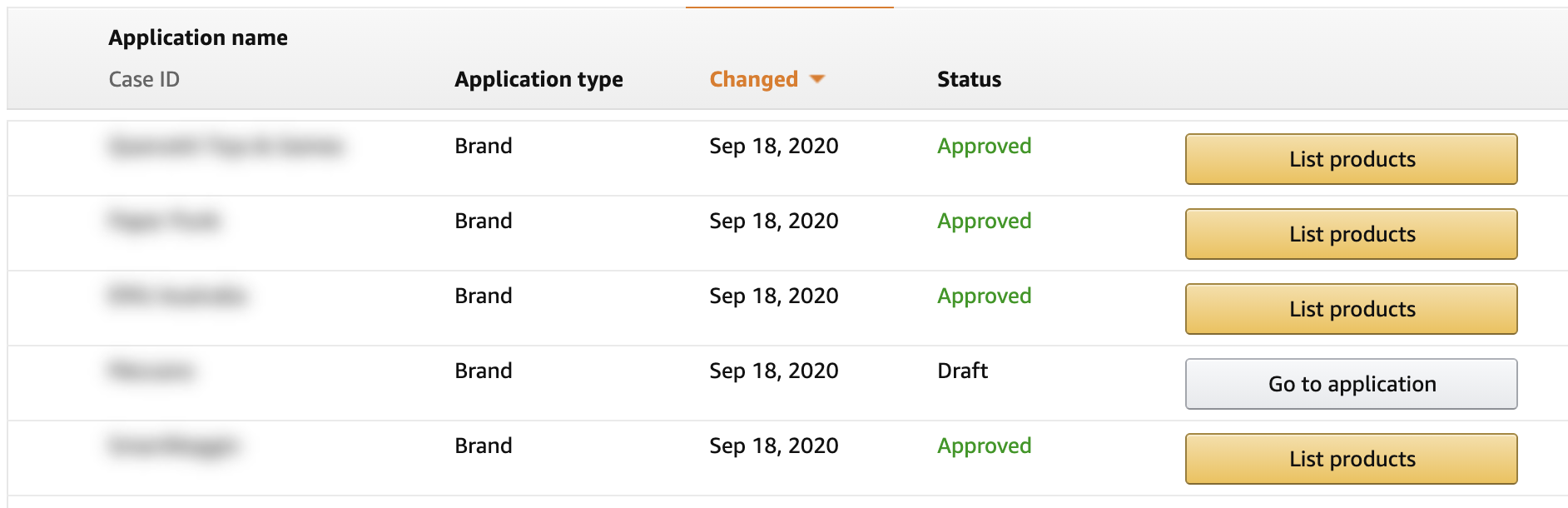Click the Application type column header

tap(538, 79)
